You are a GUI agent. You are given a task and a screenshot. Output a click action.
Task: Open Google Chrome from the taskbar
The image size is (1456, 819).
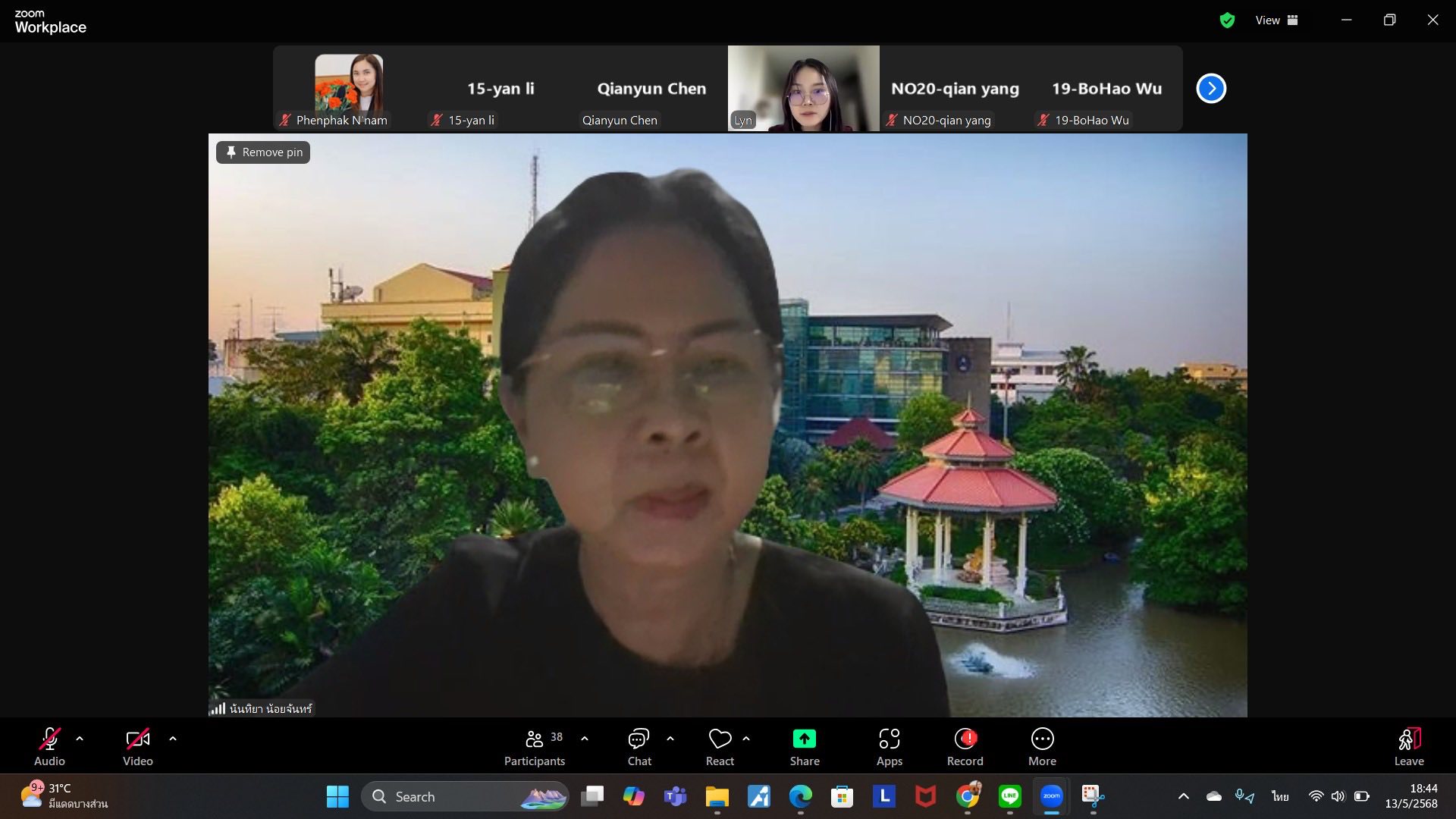tap(968, 796)
